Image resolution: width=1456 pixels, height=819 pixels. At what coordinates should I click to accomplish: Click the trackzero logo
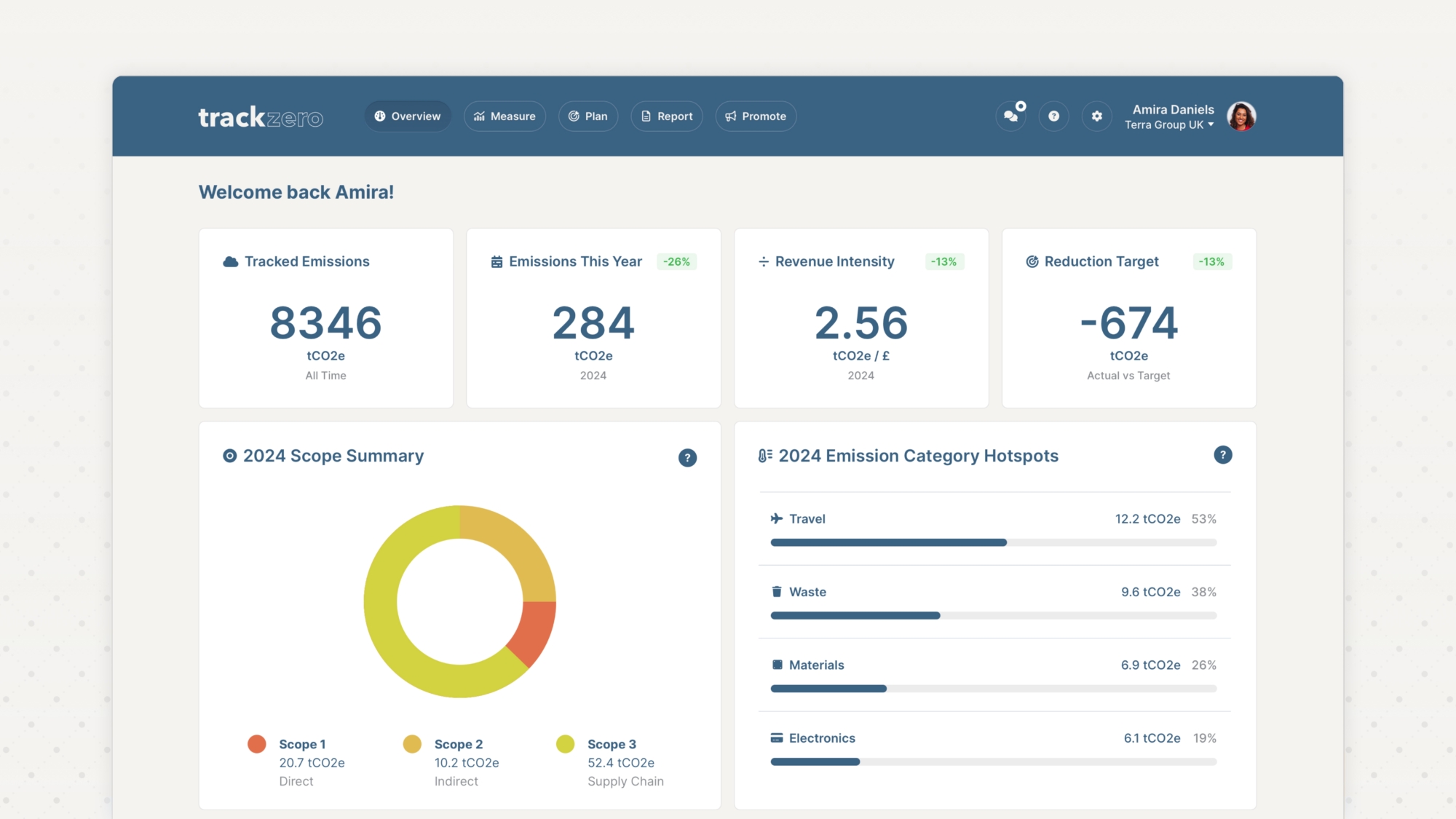tap(261, 117)
